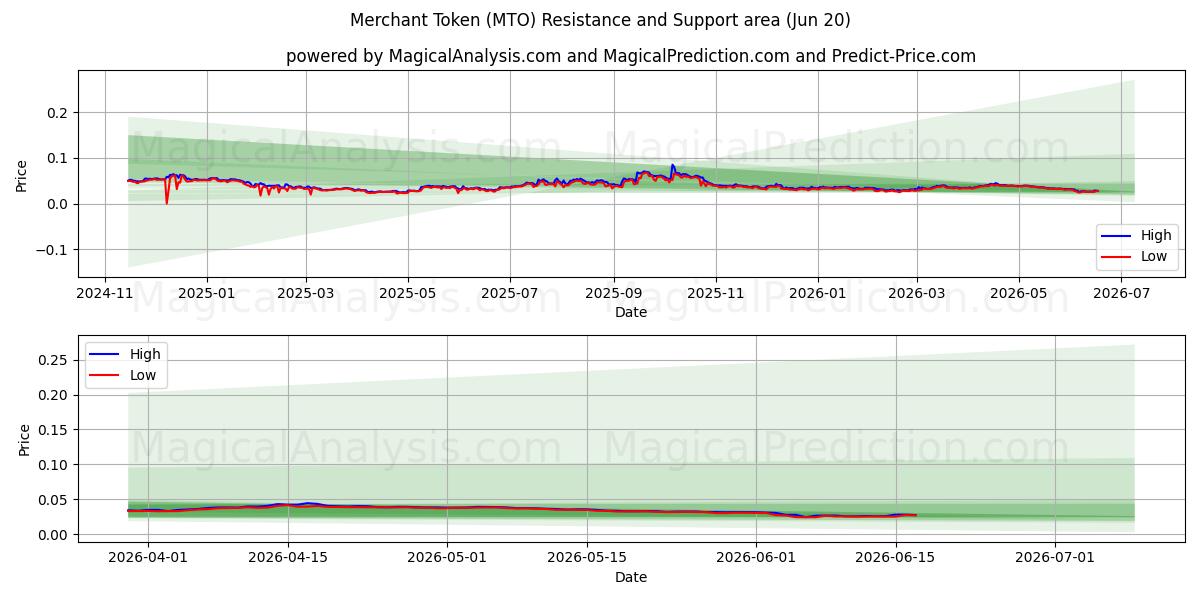Click the '0.1' price tick on the upper chart
The width and height of the screenshot is (1200, 600).
59,158
